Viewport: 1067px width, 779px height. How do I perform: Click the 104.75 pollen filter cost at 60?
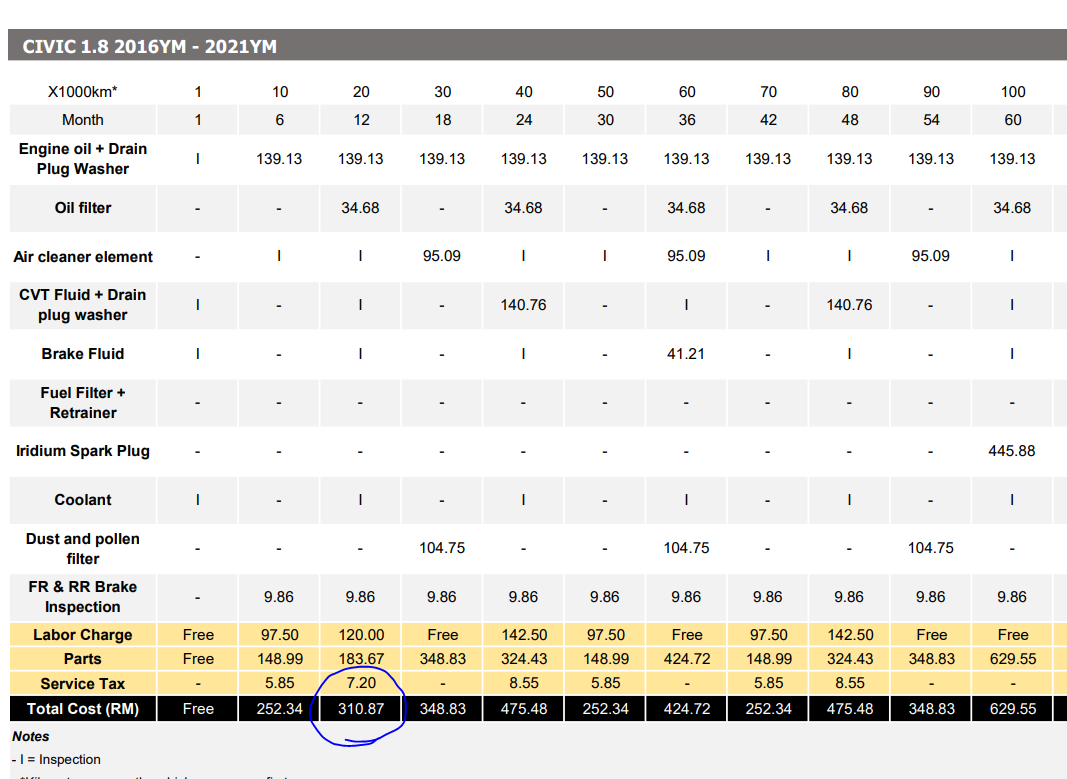[x=686, y=548]
